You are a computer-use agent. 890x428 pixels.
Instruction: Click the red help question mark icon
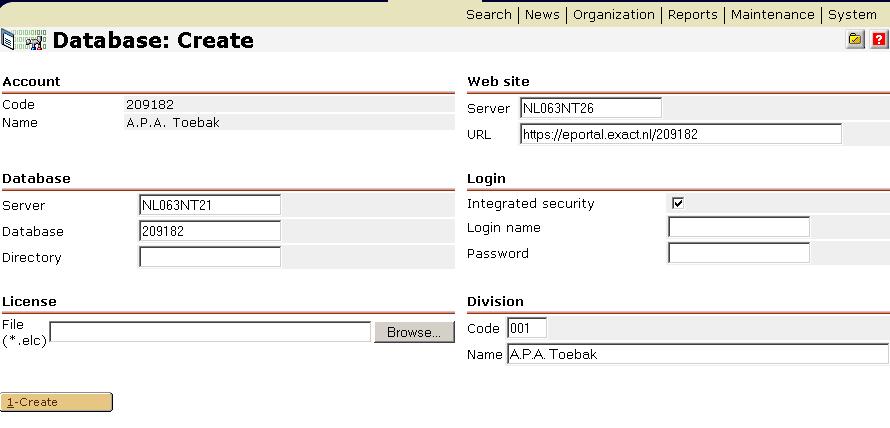[879, 40]
